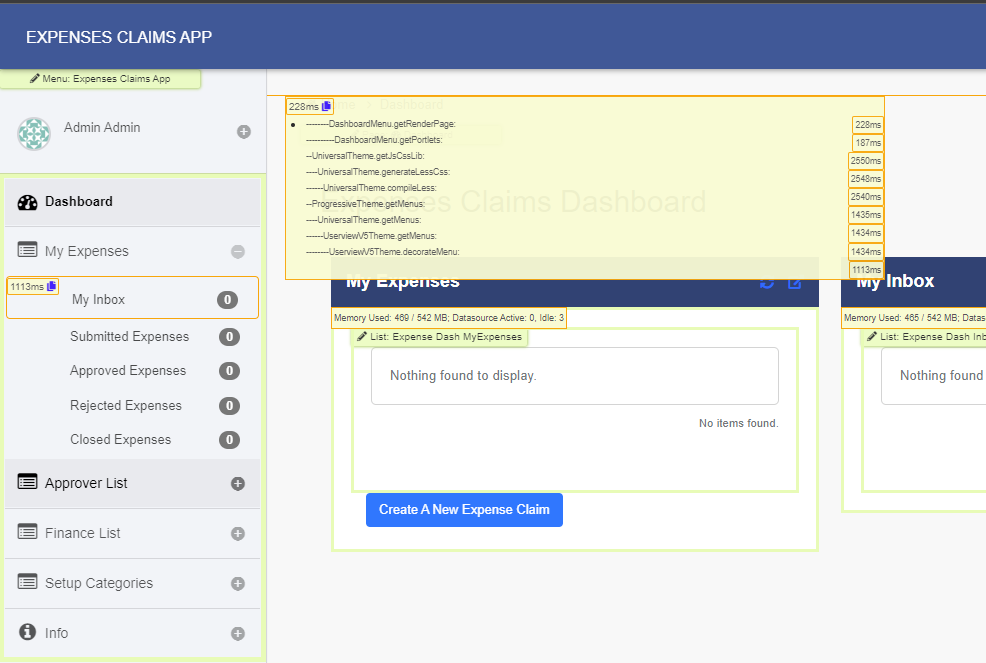Click the DashboardMenu.getRenderPage log line

[381, 124]
